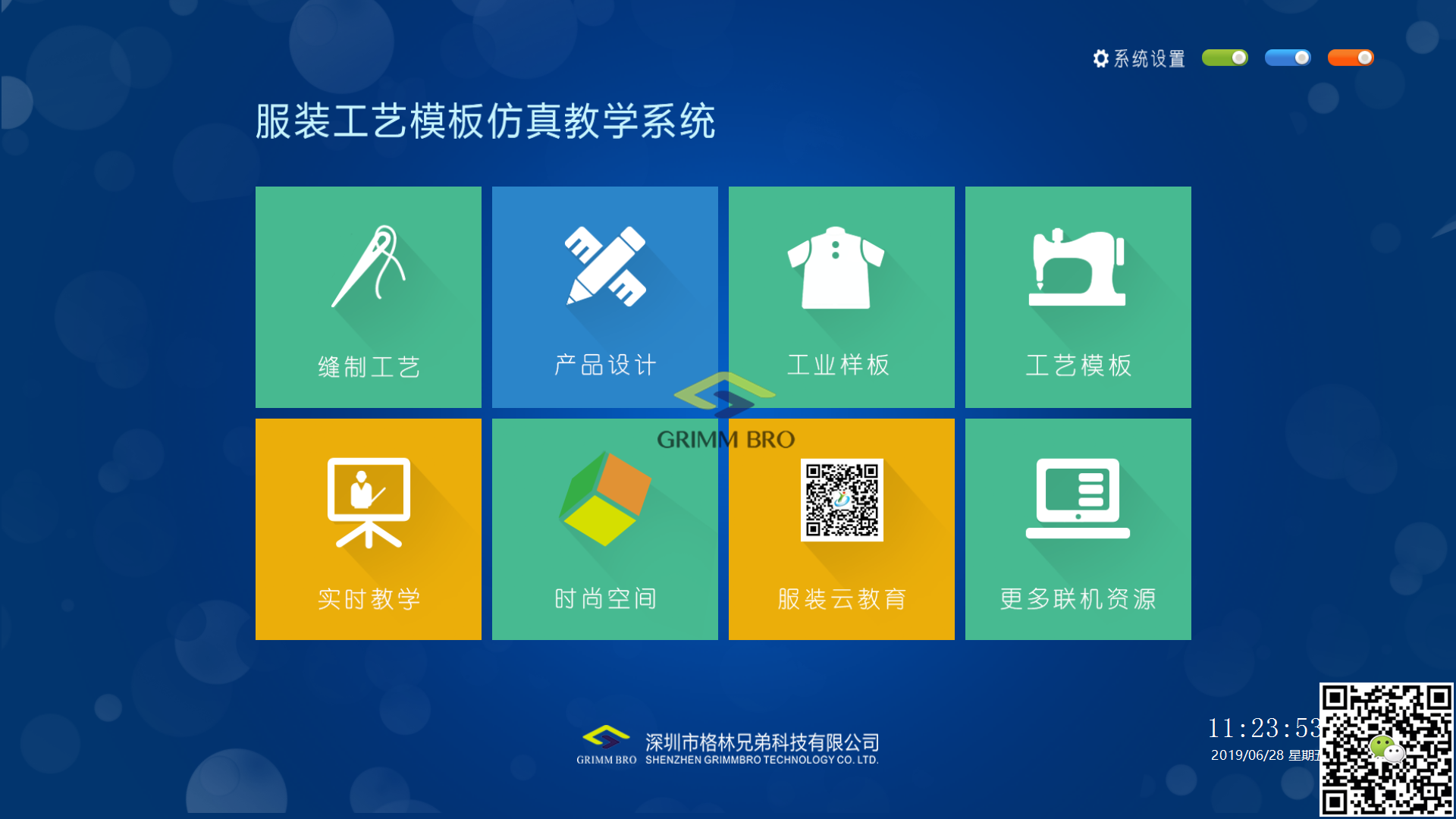Open 实时教学 (Real-time Teaching) module
Viewport: 1456px width, 819px height.
tap(368, 530)
